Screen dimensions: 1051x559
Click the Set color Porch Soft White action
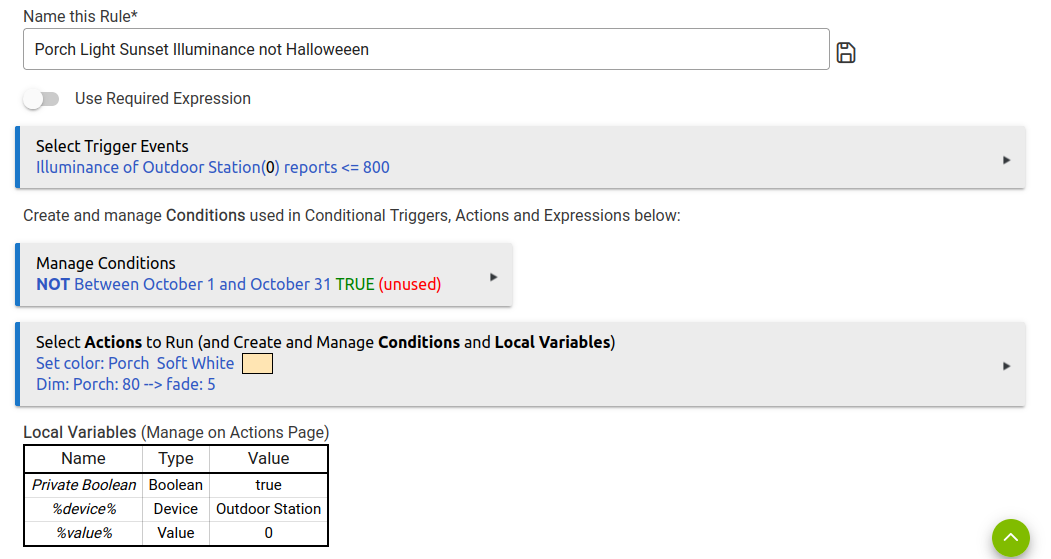pyautogui.click(x=135, y=363)
